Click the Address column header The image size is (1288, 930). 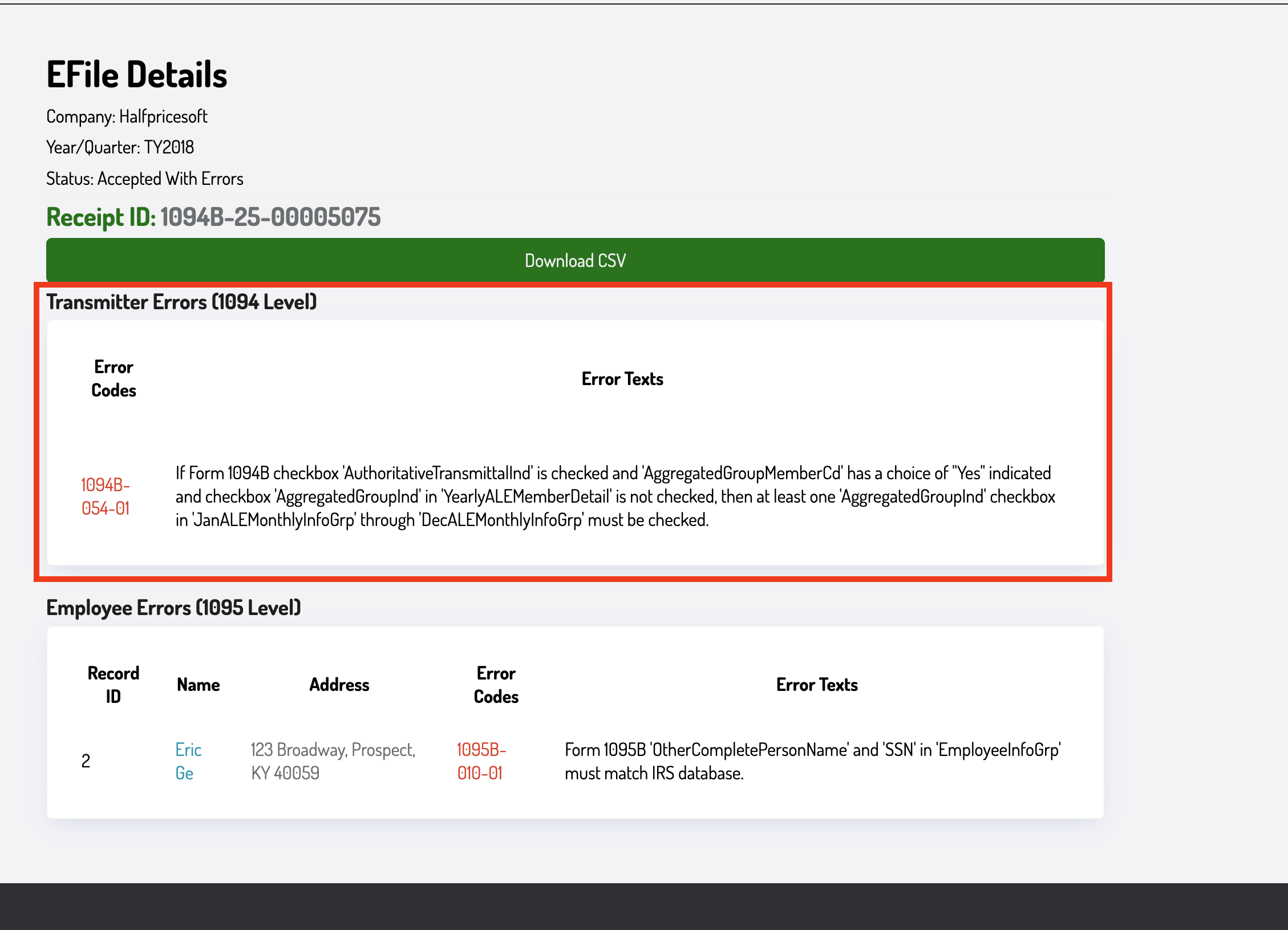pyautogui.click(x=339, y=685)
